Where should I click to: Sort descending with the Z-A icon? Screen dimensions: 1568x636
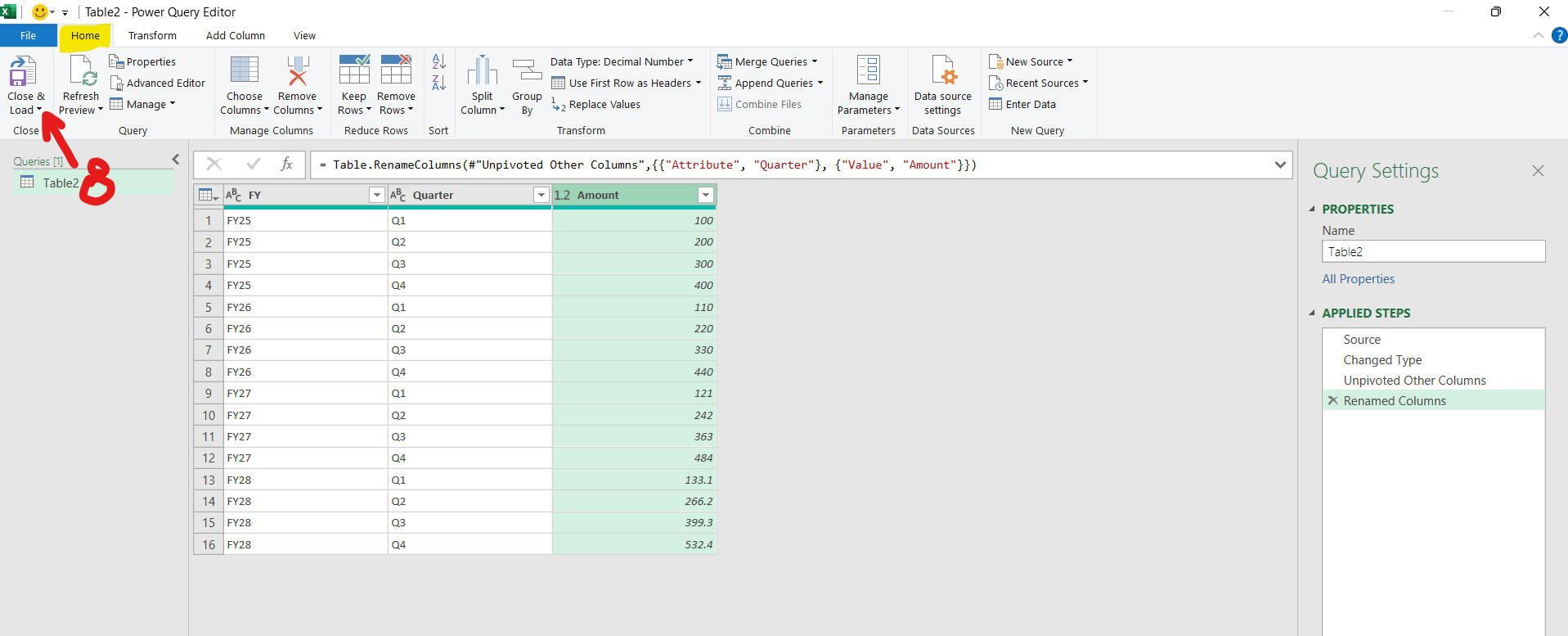(439, 83)
